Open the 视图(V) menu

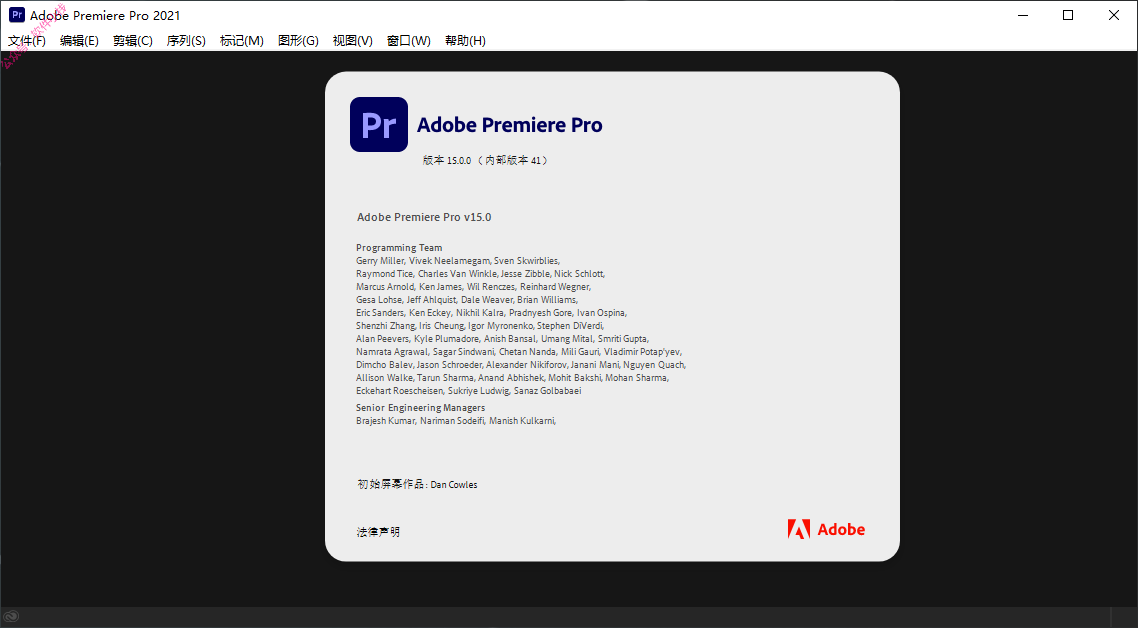tap(353, 41)
